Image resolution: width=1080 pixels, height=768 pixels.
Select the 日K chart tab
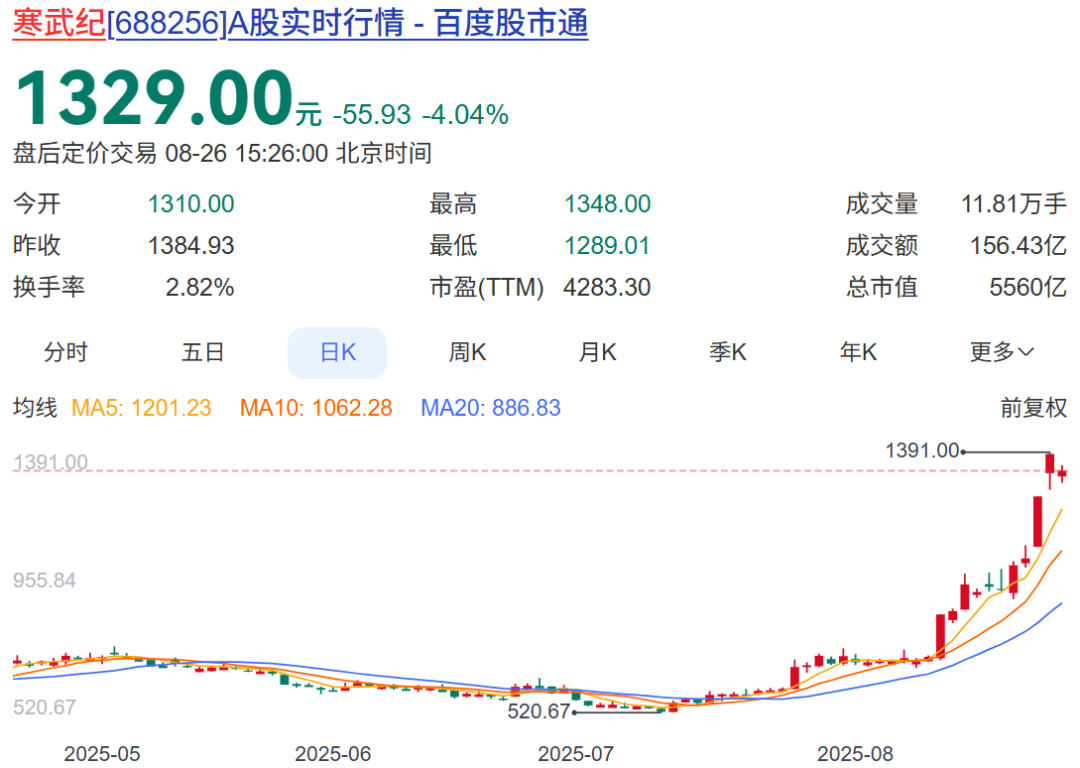pos(338,353)
